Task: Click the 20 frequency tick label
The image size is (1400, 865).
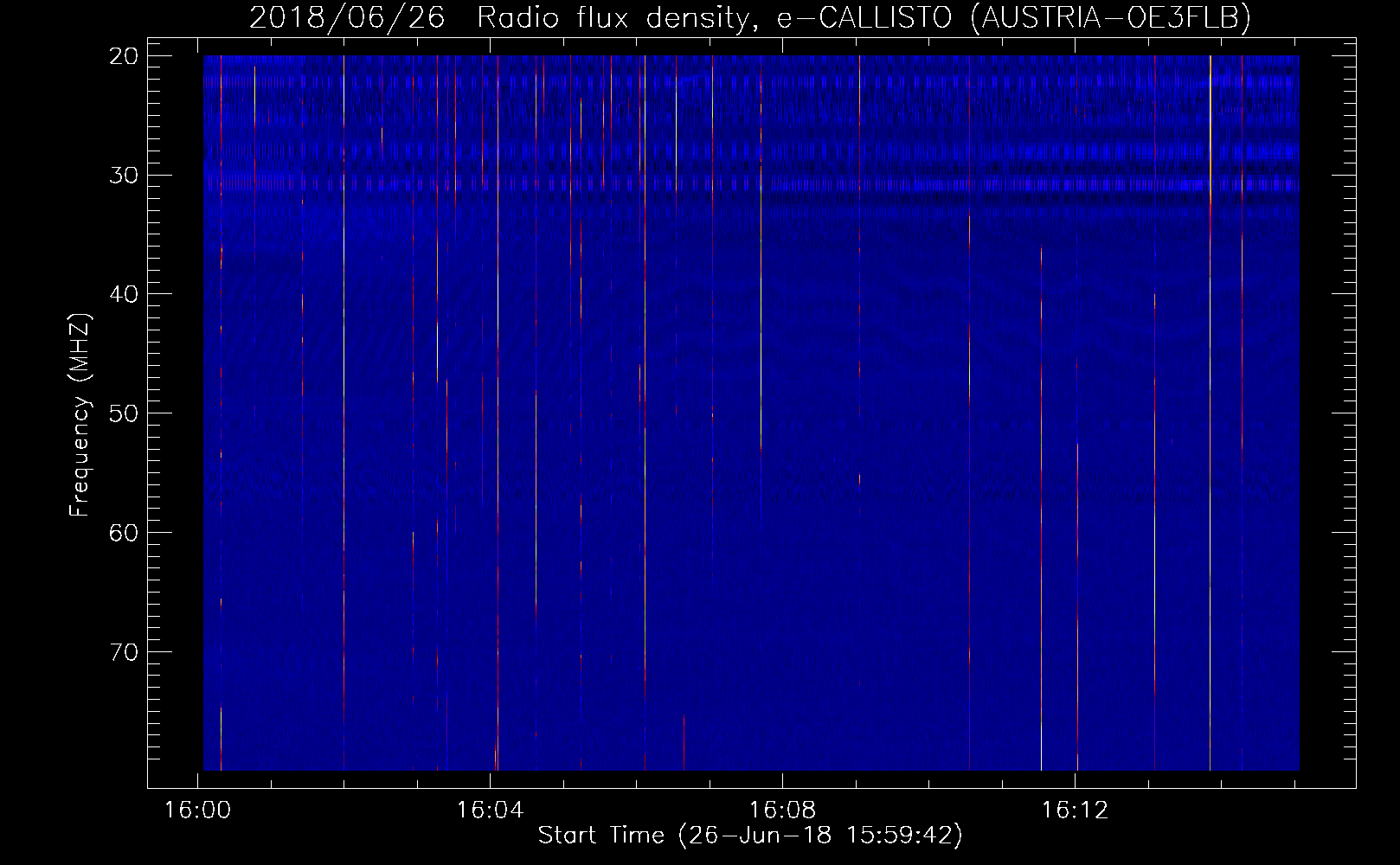Action: click(124, 56)
